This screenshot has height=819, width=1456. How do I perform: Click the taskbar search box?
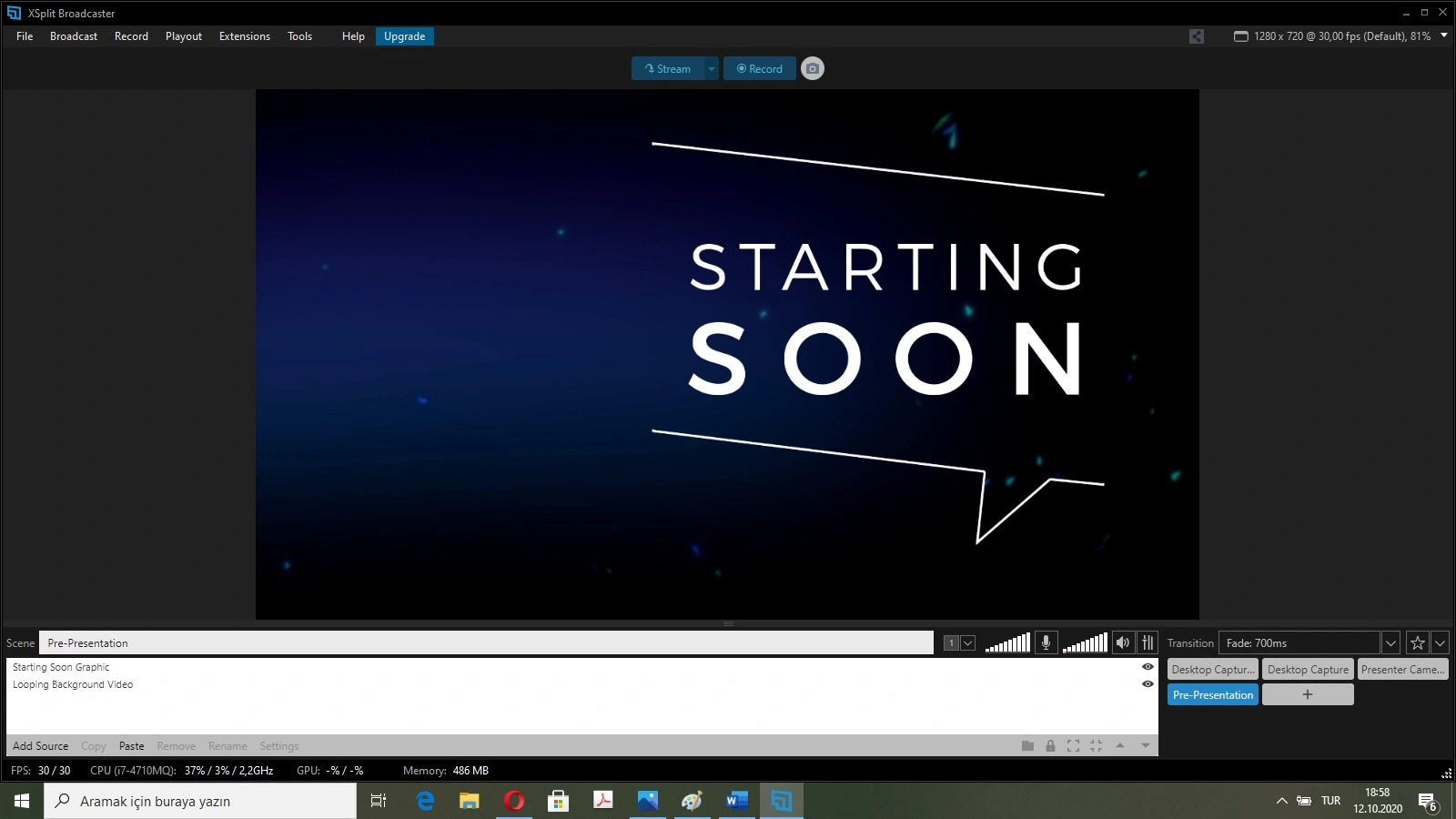tap(200, 801)
